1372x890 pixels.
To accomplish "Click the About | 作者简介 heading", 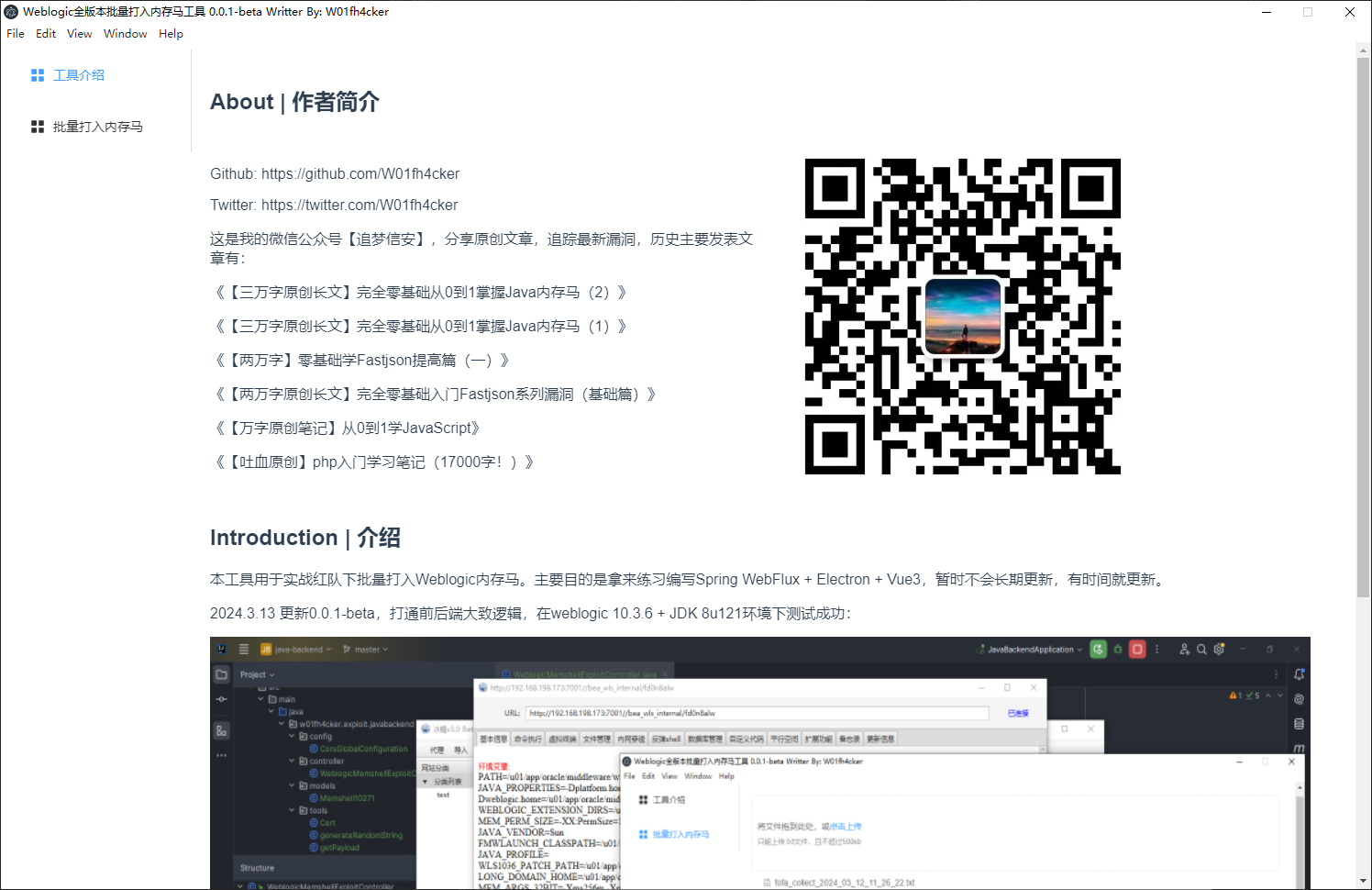I will 294,102.
